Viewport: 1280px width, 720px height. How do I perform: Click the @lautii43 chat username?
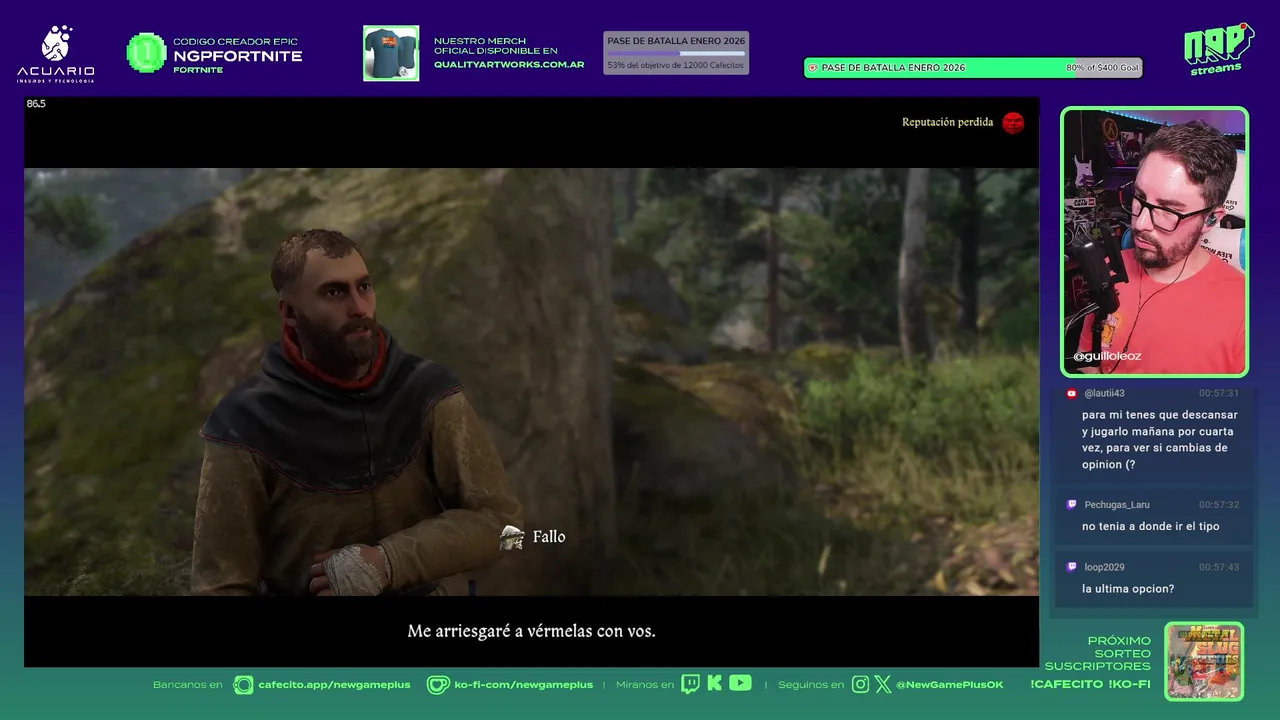pos(1104,393)
